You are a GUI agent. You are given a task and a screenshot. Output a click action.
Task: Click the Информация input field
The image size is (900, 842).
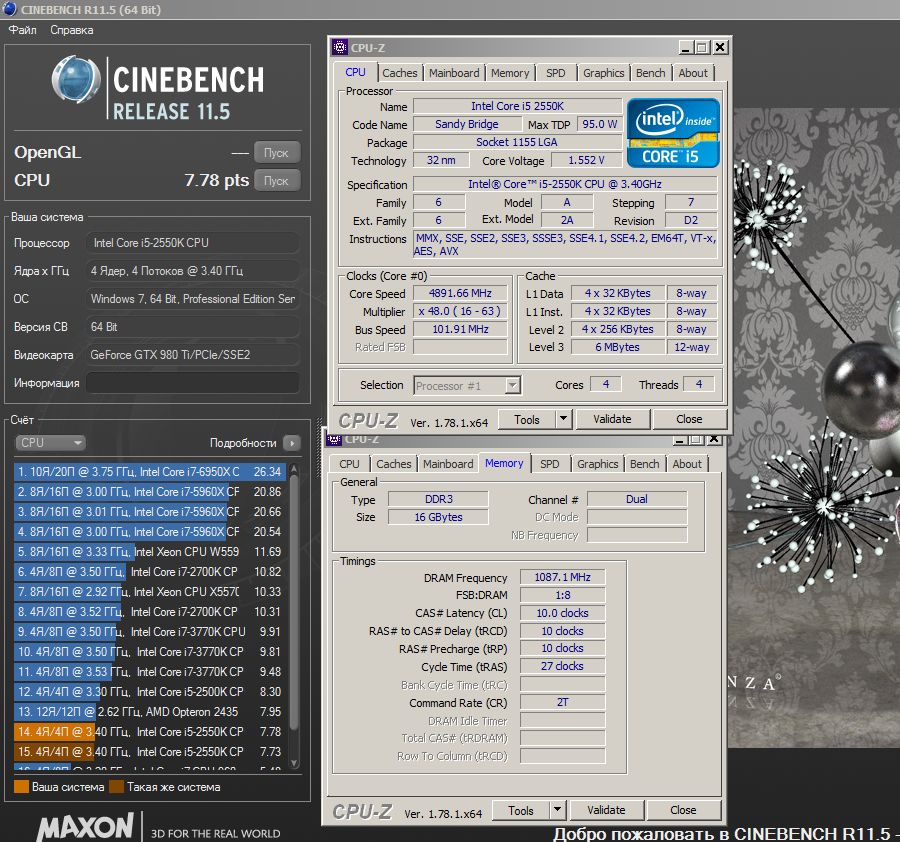(193, 383)
